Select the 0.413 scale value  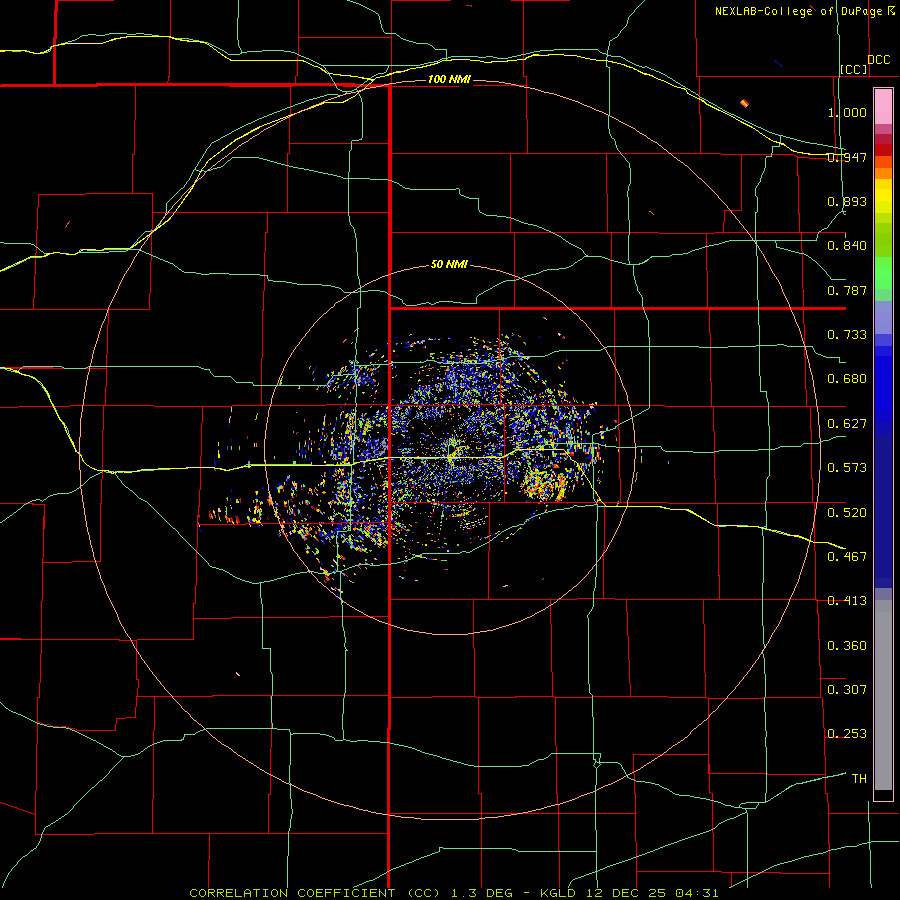click(847, 601)
